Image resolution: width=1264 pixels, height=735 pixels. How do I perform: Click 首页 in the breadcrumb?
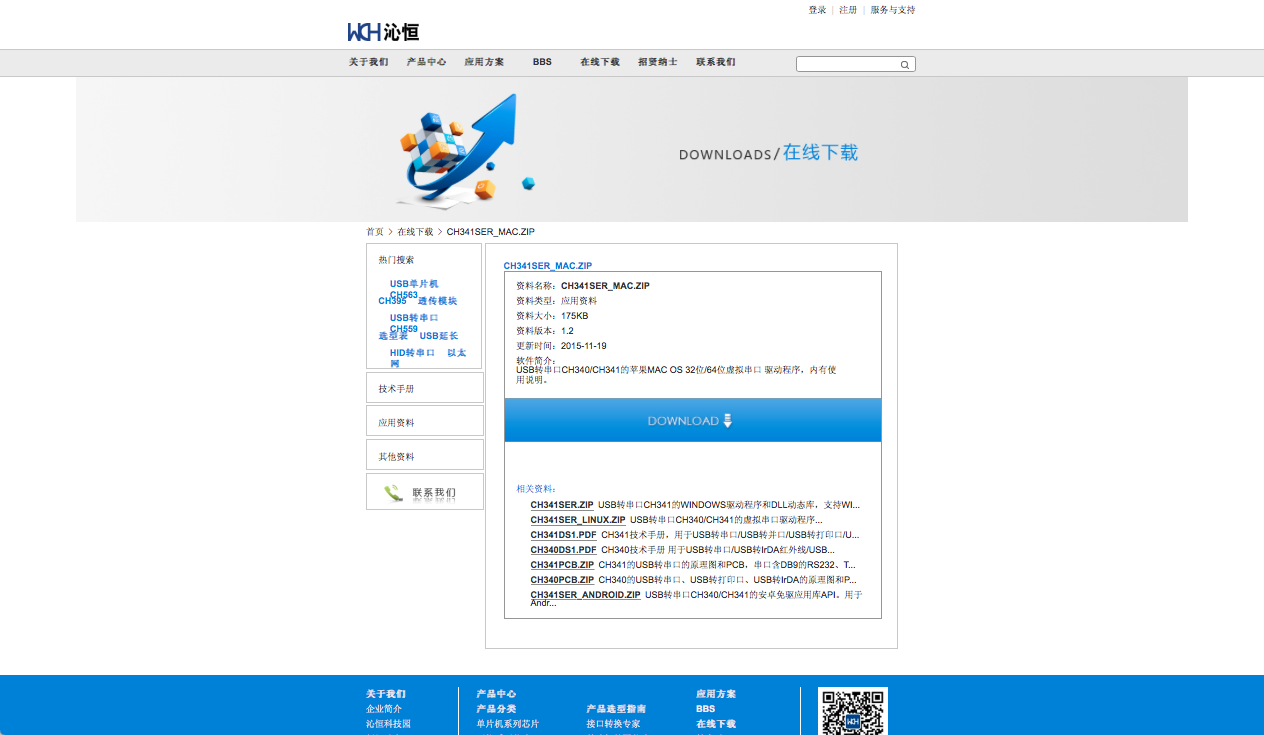click(x=374, y=232)
